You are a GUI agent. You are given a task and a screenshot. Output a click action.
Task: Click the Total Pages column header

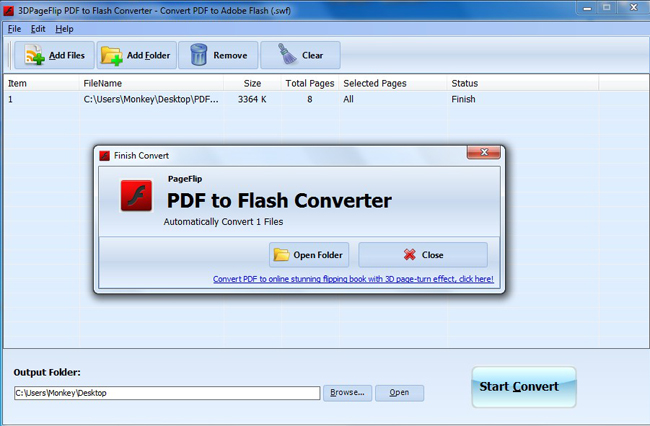click(x=310, y=83)
